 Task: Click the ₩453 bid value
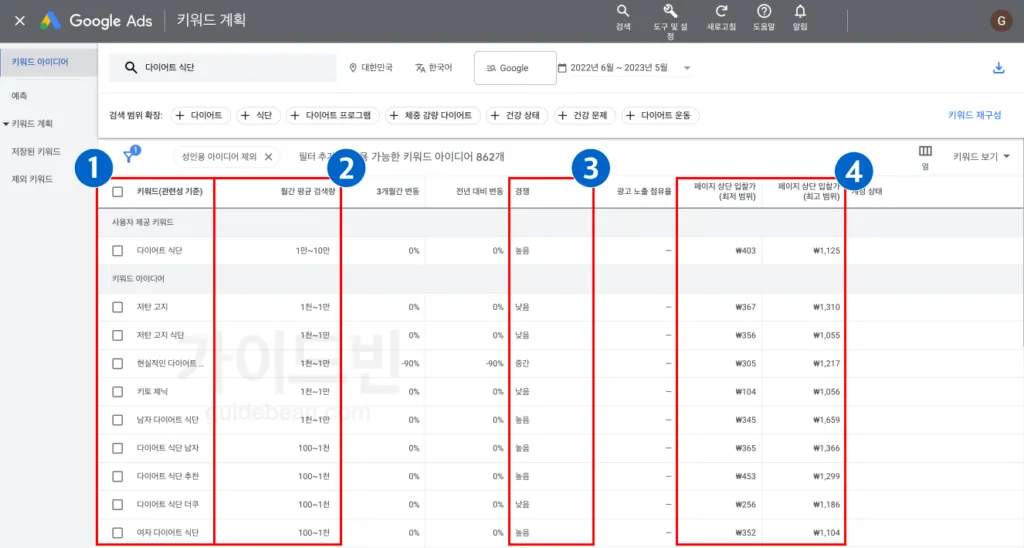[x=745, y=476]
